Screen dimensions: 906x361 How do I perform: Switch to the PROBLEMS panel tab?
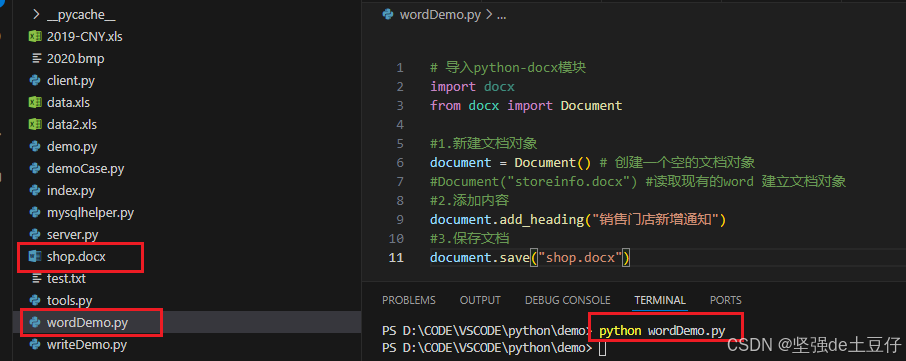click(409, 300)
